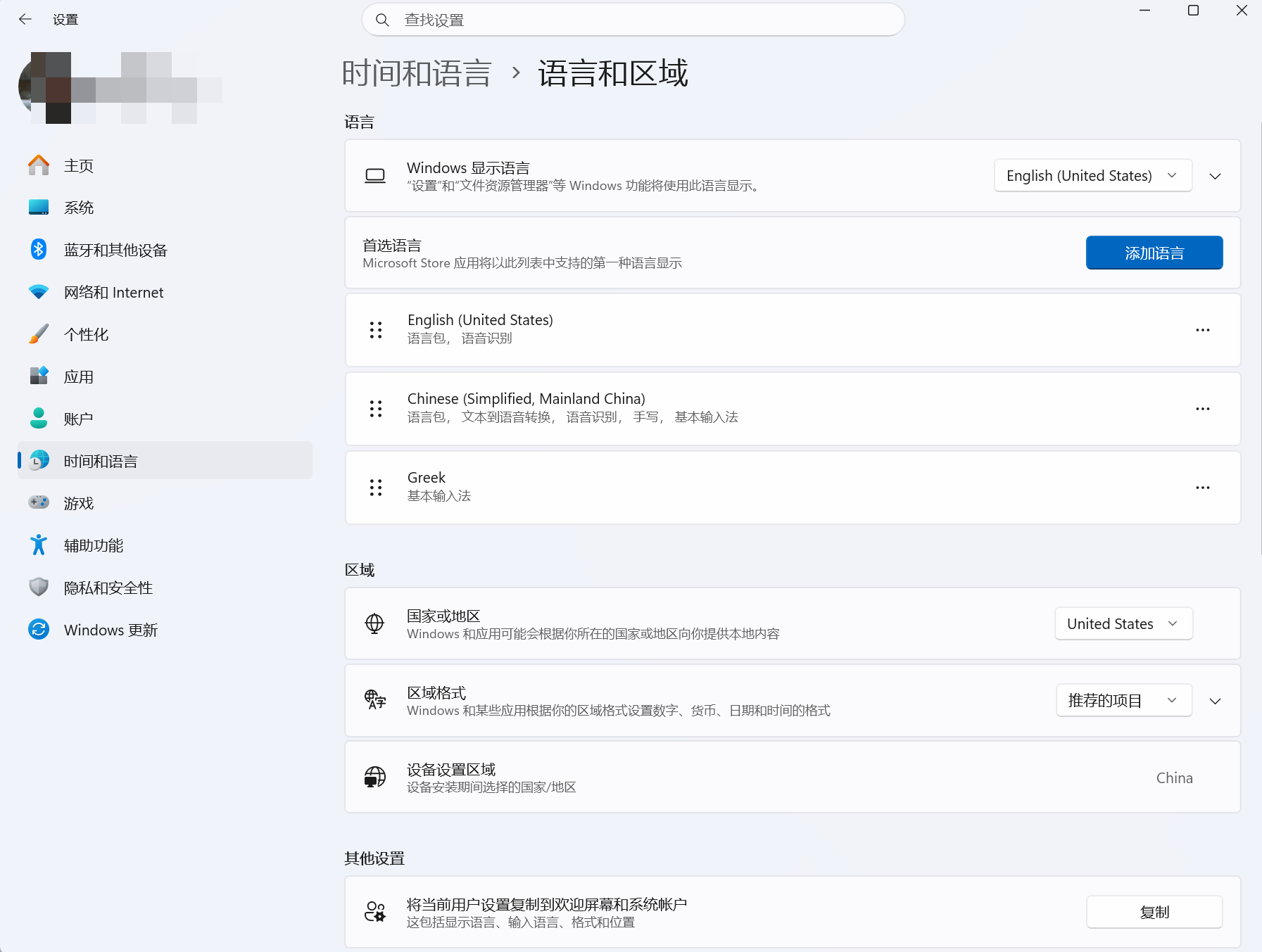Click the user-settings icon beside 将当前用户设置复制

374,912
